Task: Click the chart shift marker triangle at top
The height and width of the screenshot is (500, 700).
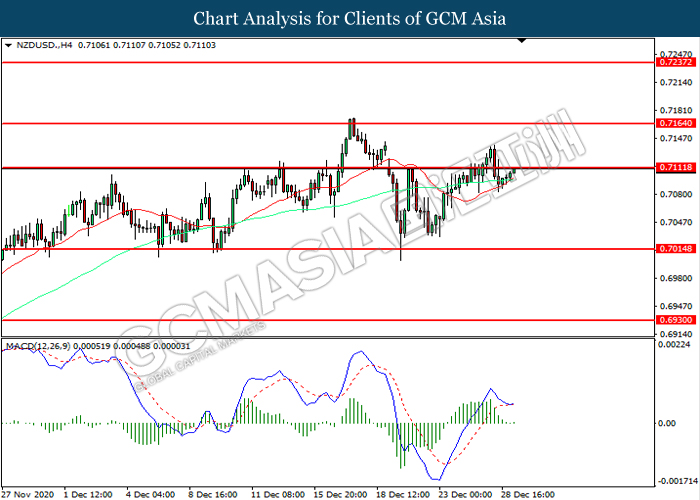Action: point(521,41)
